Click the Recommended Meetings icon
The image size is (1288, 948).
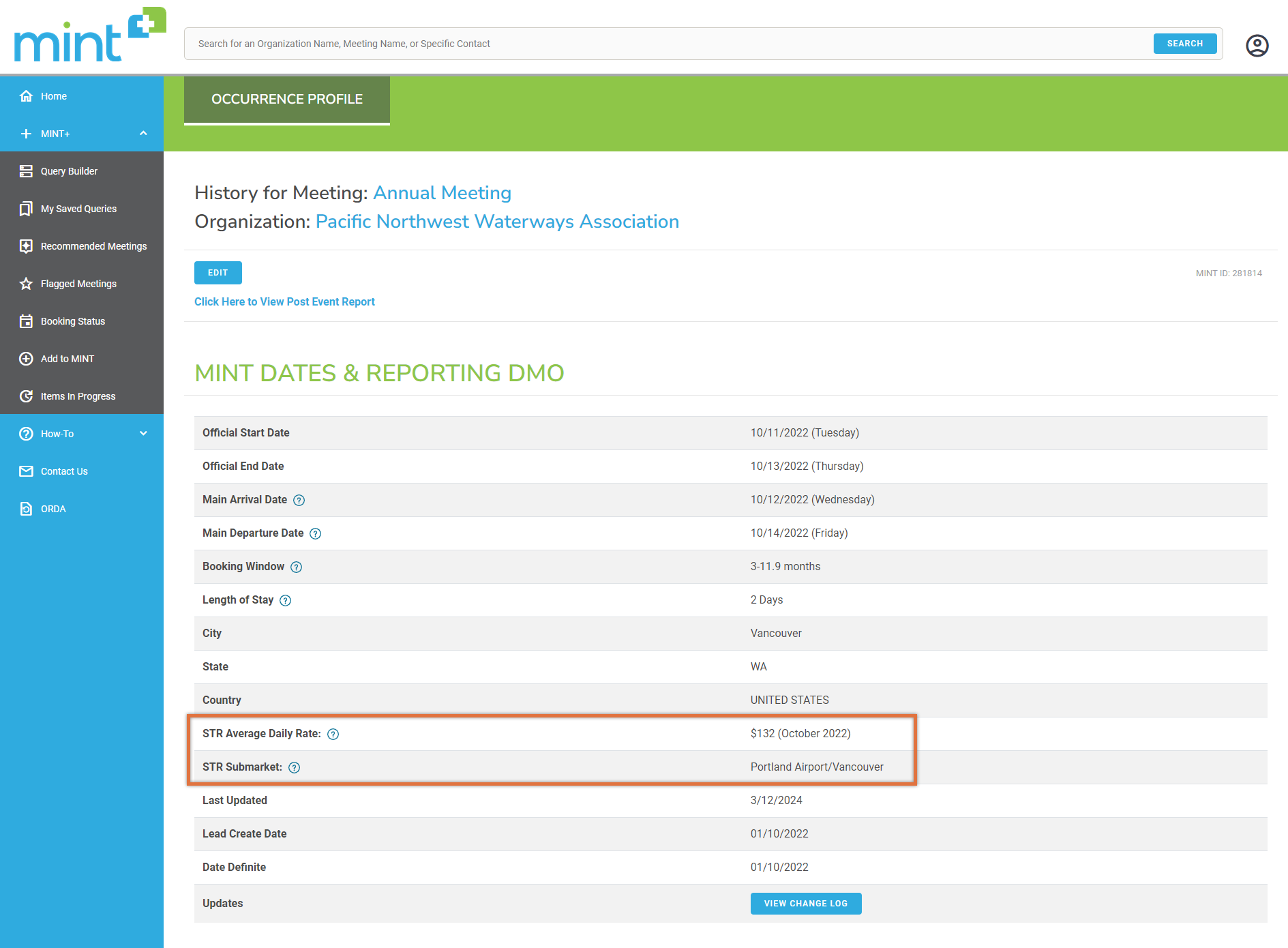pyautogui.click(x=26, y=246)
